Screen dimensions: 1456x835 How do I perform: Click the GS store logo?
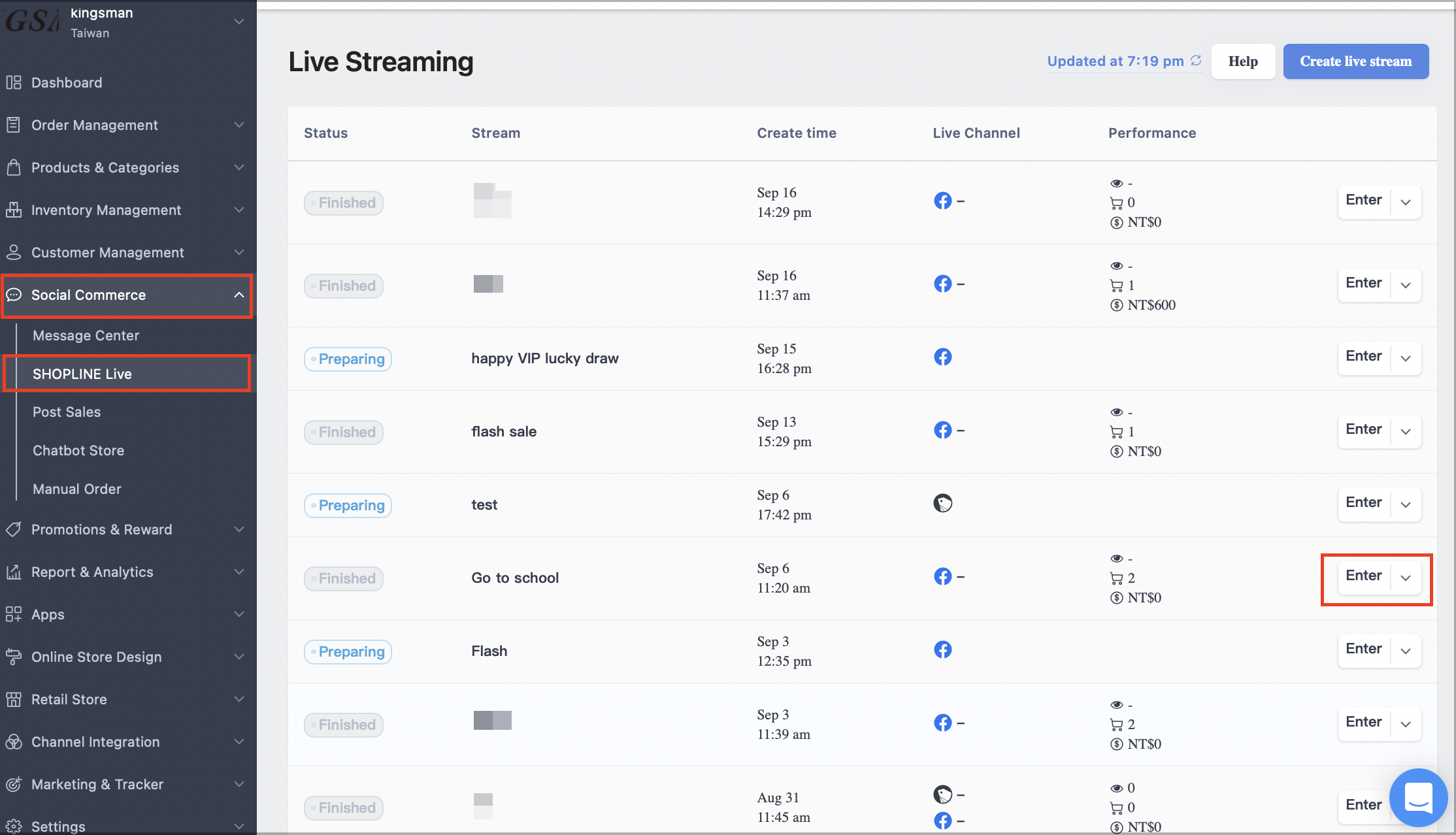pyautogui.click(x=33, y=21)
